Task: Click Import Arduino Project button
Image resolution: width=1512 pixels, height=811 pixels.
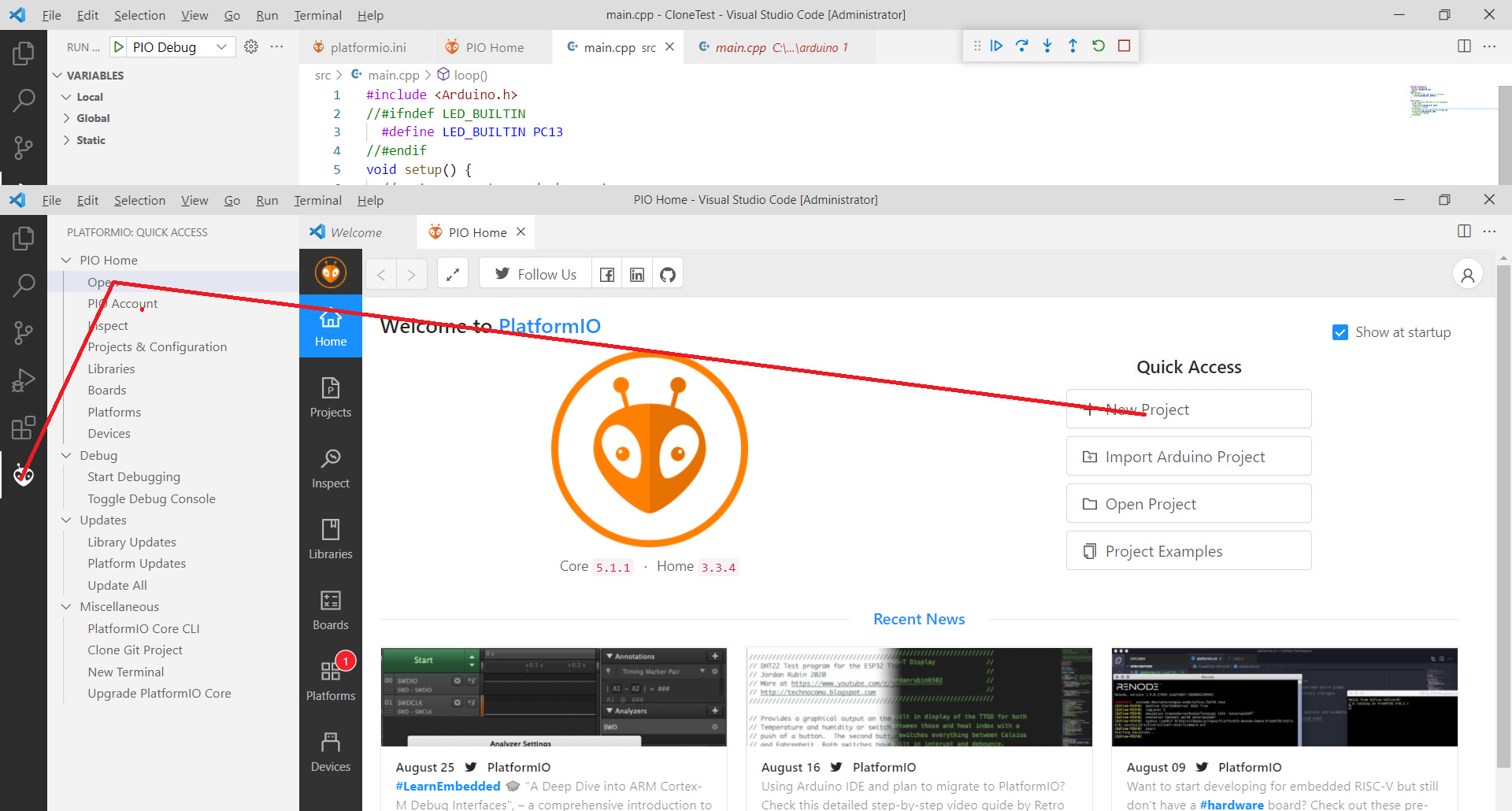Action: (1188, 457)
